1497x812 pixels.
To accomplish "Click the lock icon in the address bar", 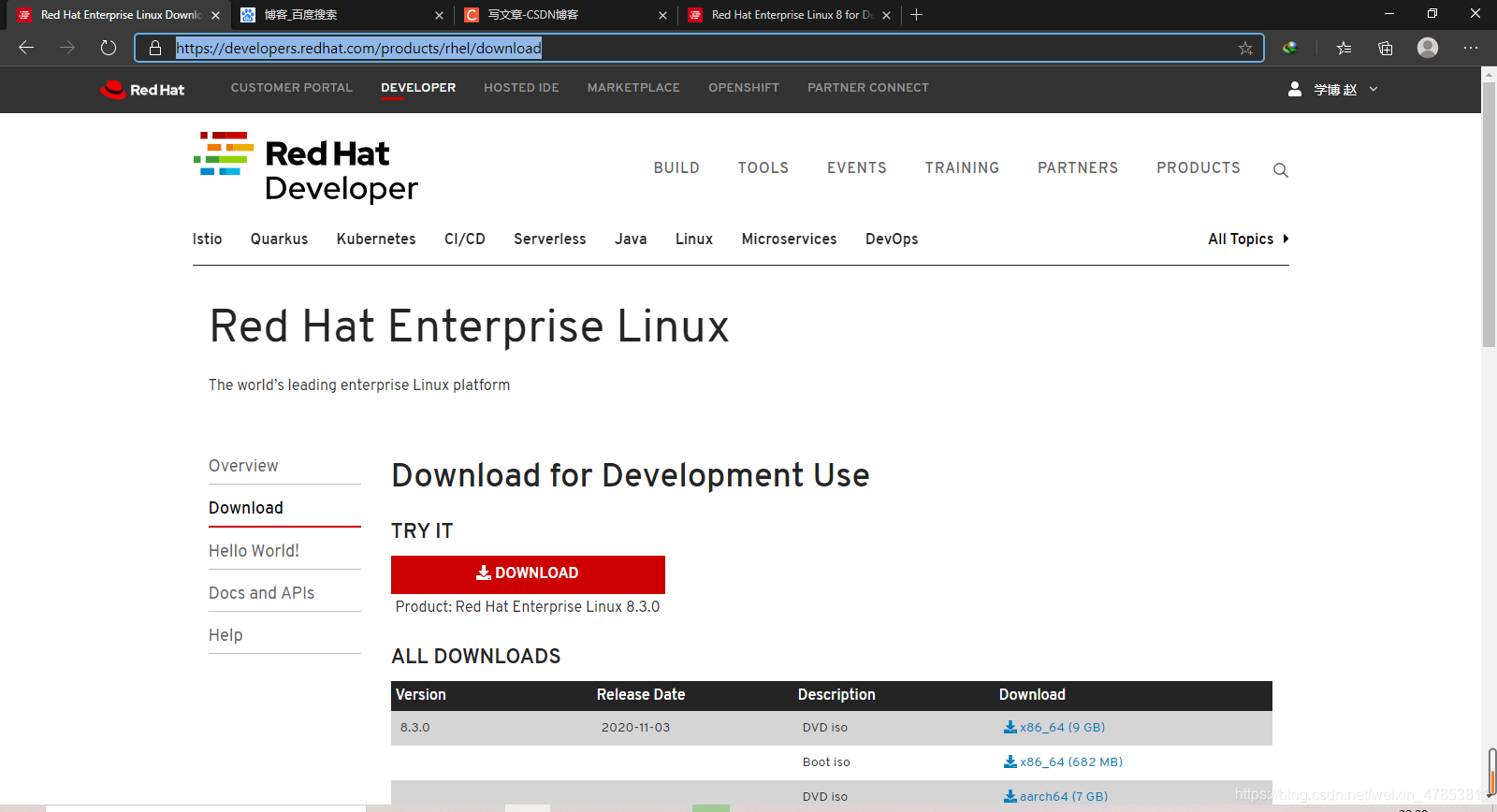I will (x=155, y=48).
